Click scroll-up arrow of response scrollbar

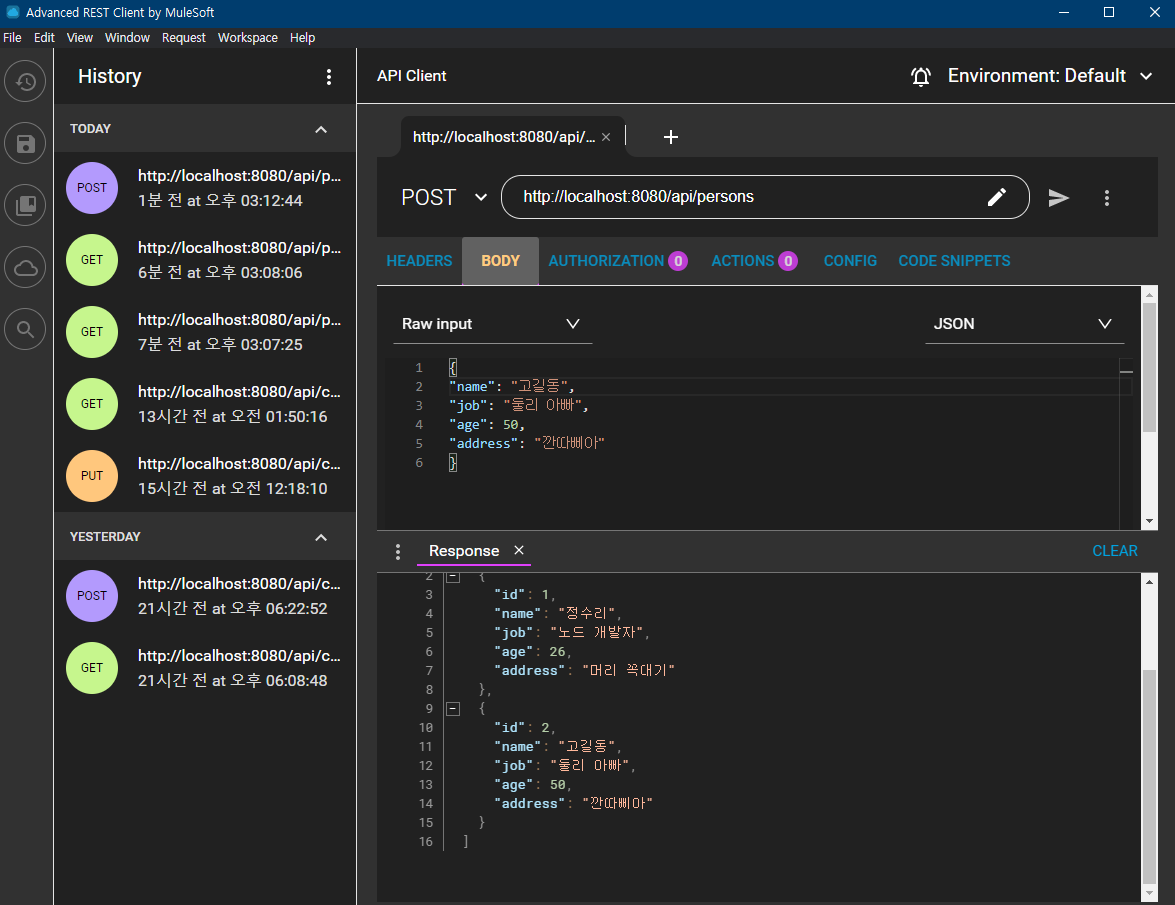(x=1149, y=581)
